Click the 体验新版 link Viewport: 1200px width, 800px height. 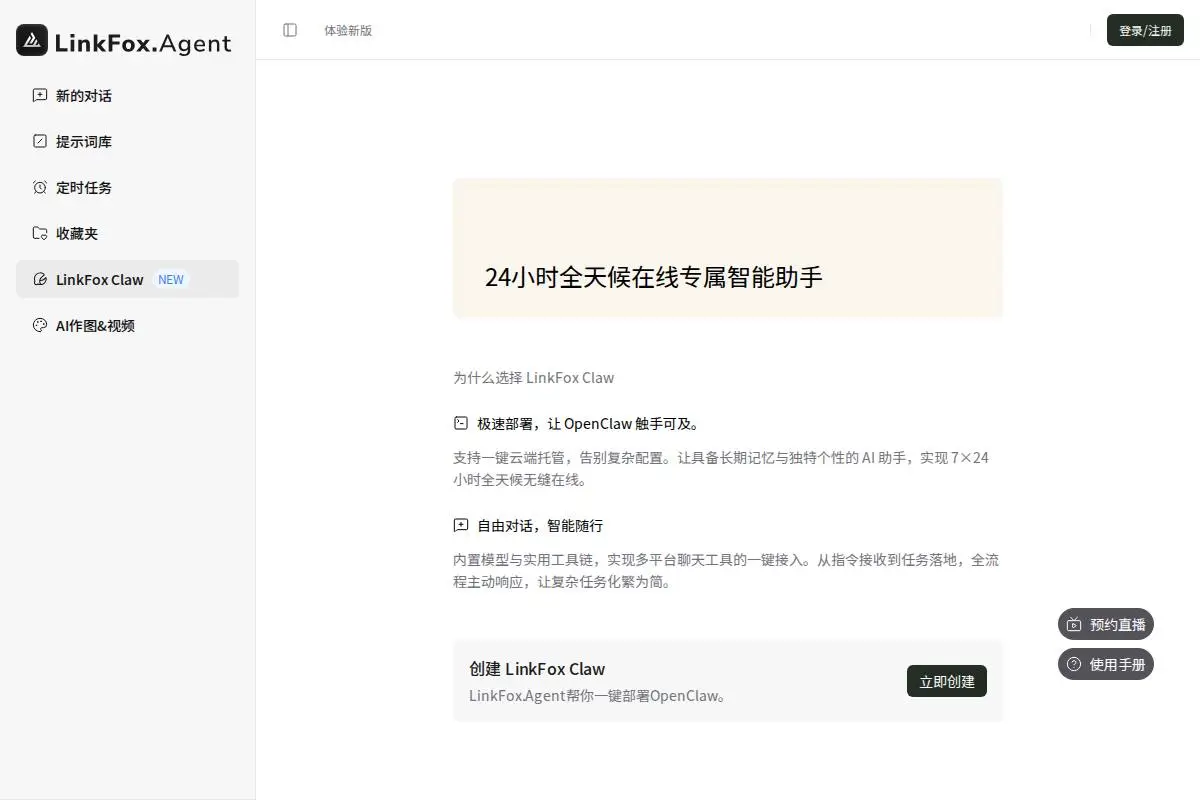[348, 30]
